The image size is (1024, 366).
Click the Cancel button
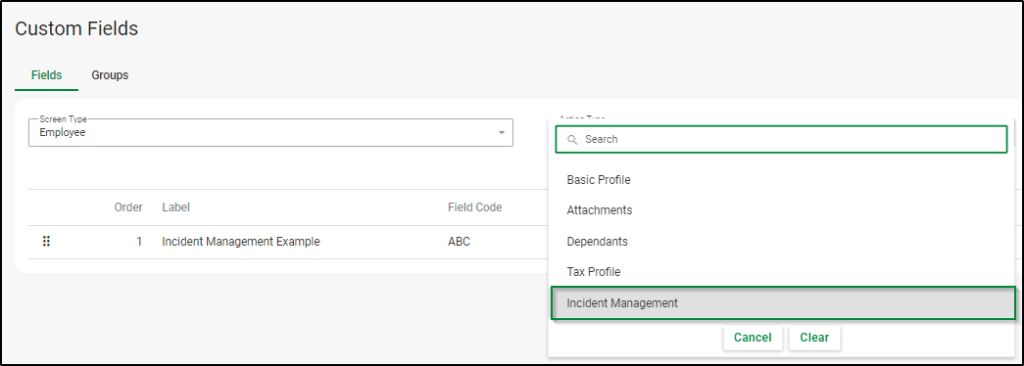click(752, 338)
